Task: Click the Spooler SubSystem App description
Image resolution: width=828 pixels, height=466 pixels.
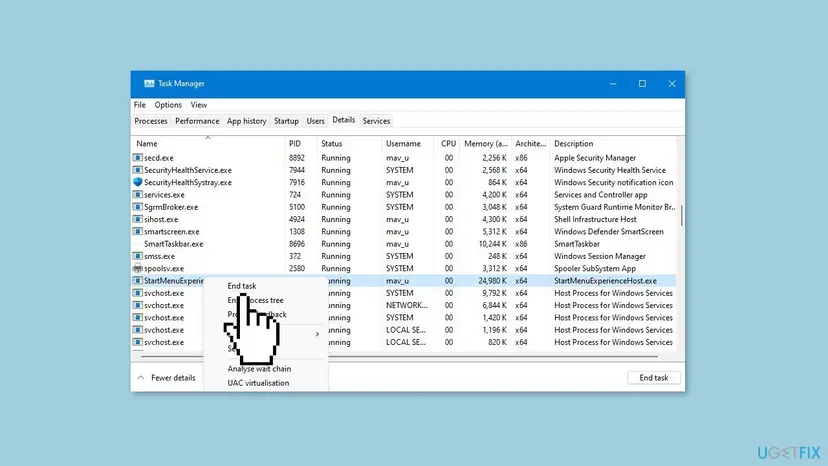Action: click(x=595, y=268)
